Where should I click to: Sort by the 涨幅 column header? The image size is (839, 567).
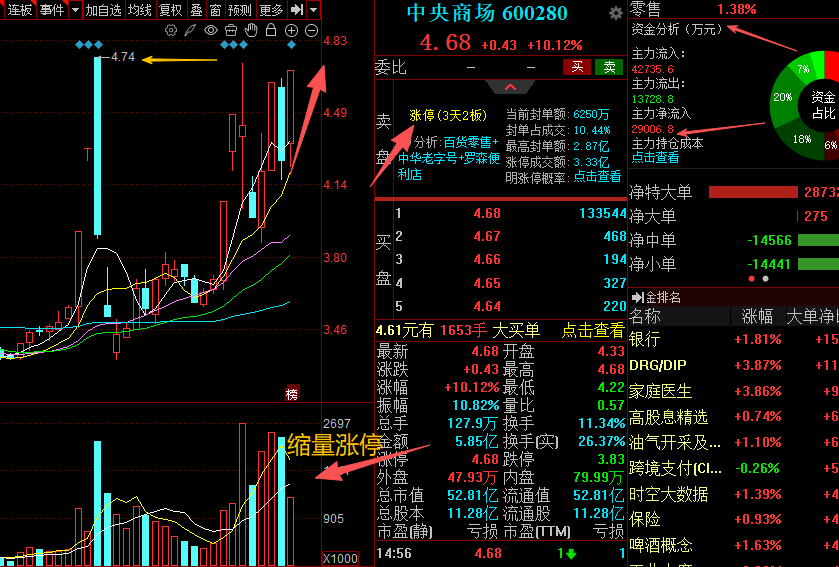(757, 316)
